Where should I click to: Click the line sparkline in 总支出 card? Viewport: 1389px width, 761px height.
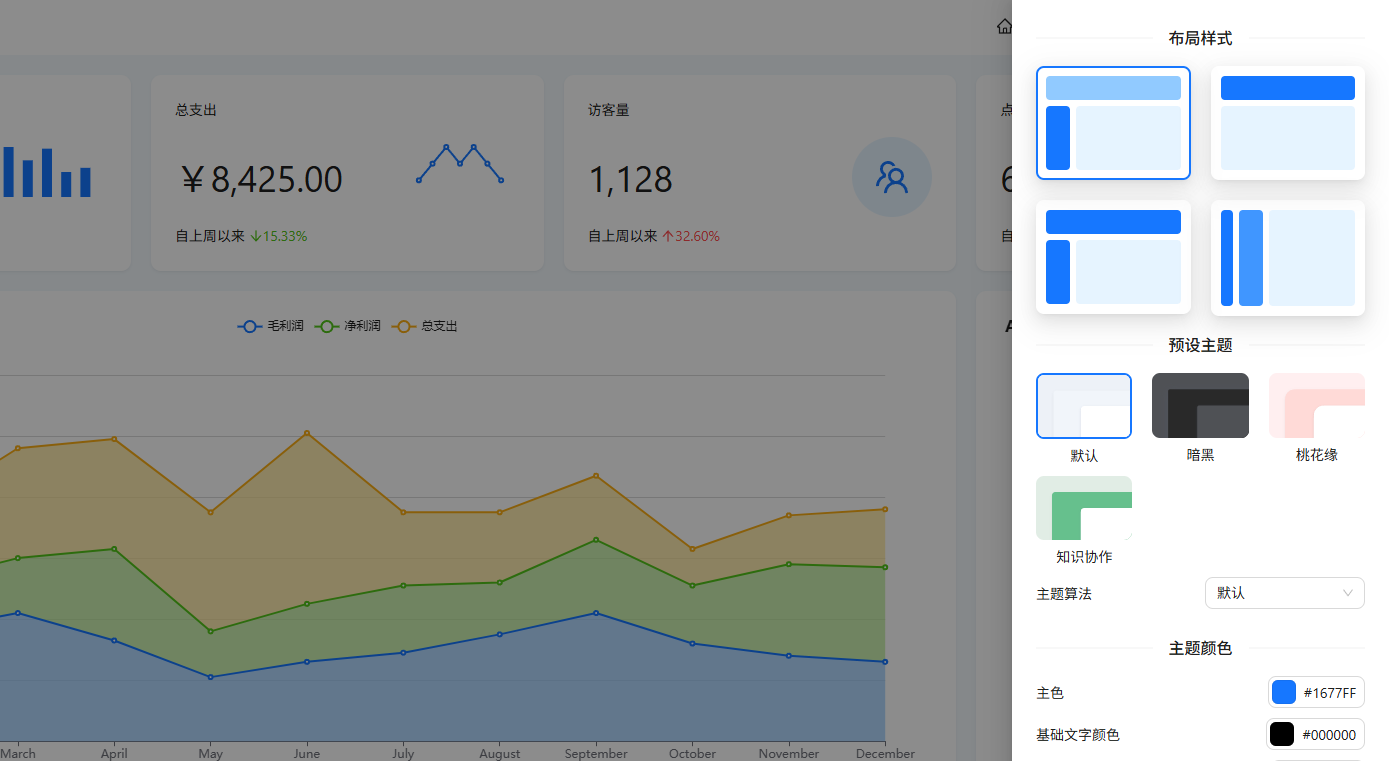459,164
